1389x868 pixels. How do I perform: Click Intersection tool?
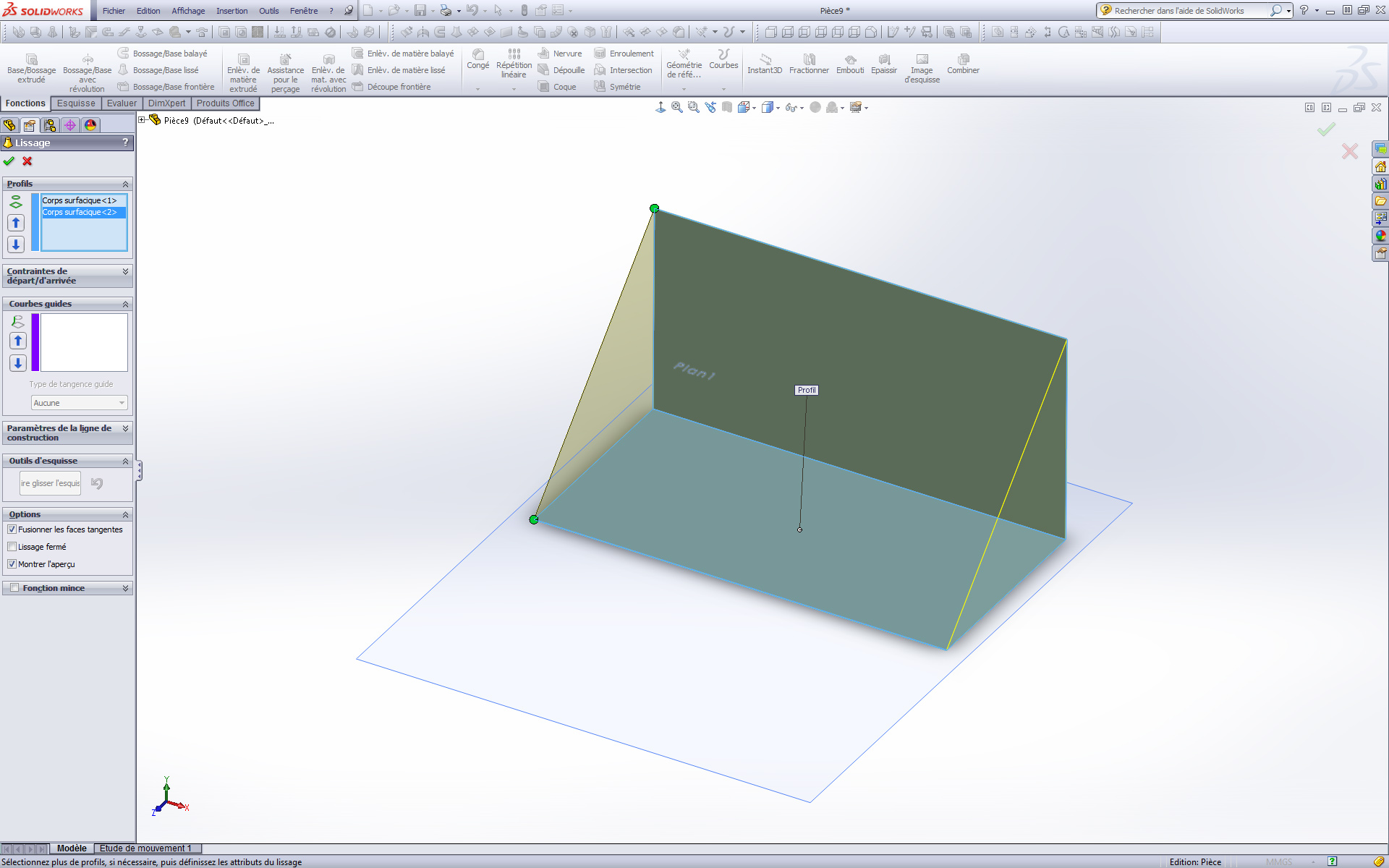click(x=623, y=70)
